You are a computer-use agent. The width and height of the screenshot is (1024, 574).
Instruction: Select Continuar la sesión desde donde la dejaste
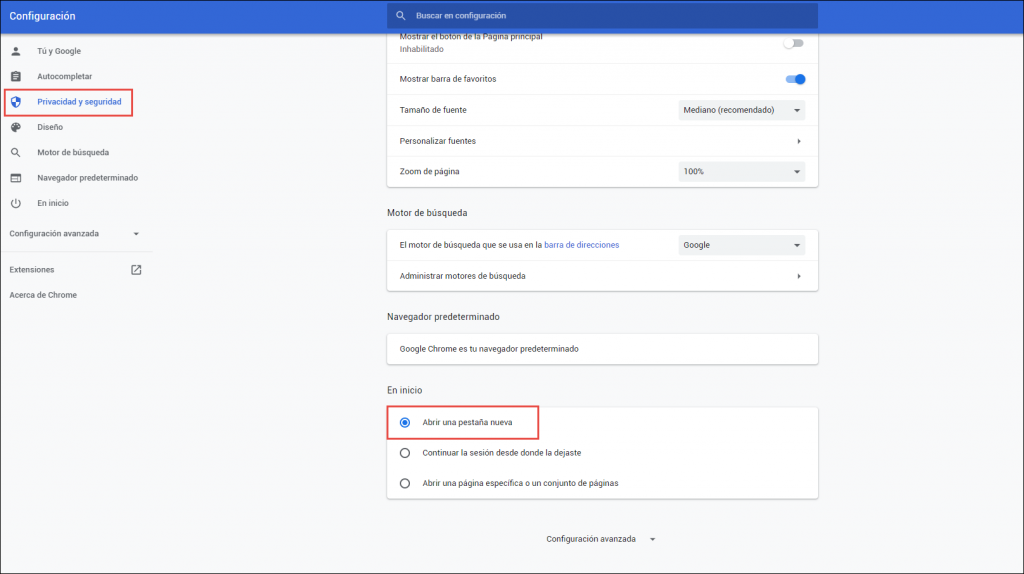click(405, 453)
